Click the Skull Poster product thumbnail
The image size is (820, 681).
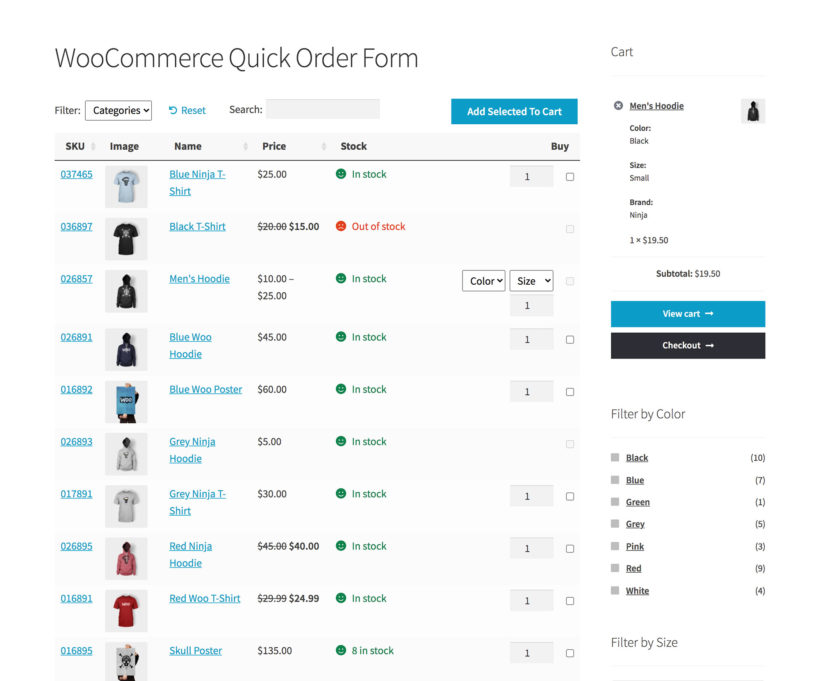click(x=126, y=658)
